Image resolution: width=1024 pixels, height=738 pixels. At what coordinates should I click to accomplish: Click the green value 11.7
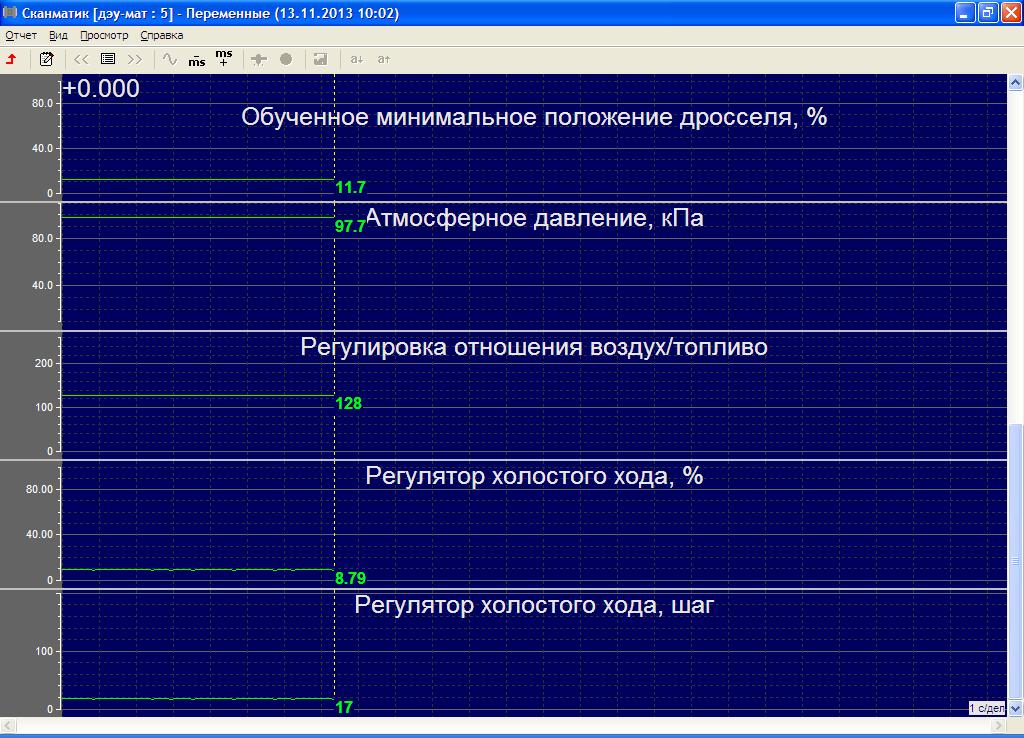click(x=350, y=187)
